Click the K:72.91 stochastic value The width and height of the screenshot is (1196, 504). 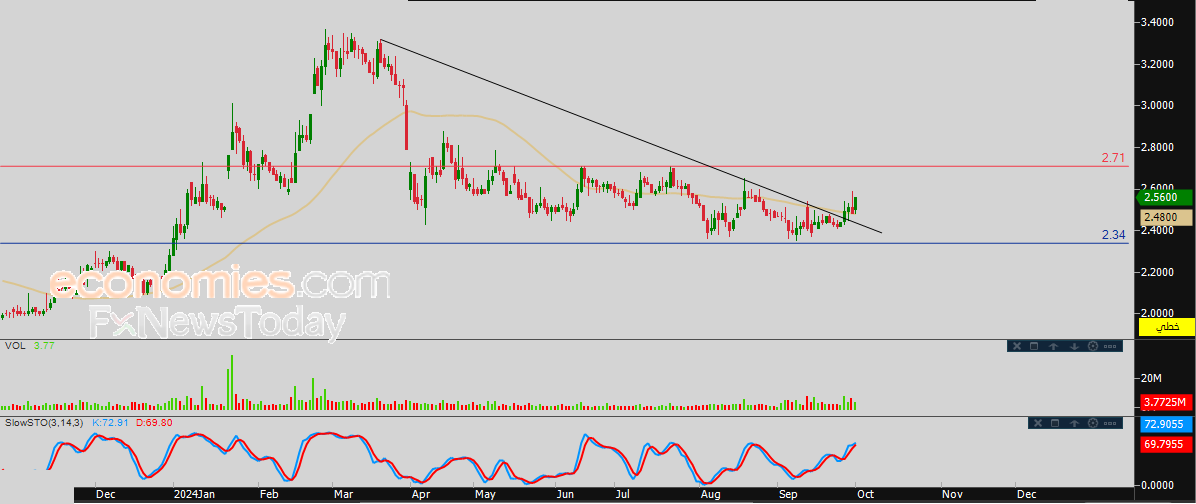pyautogui.click(x=111, y=422)
